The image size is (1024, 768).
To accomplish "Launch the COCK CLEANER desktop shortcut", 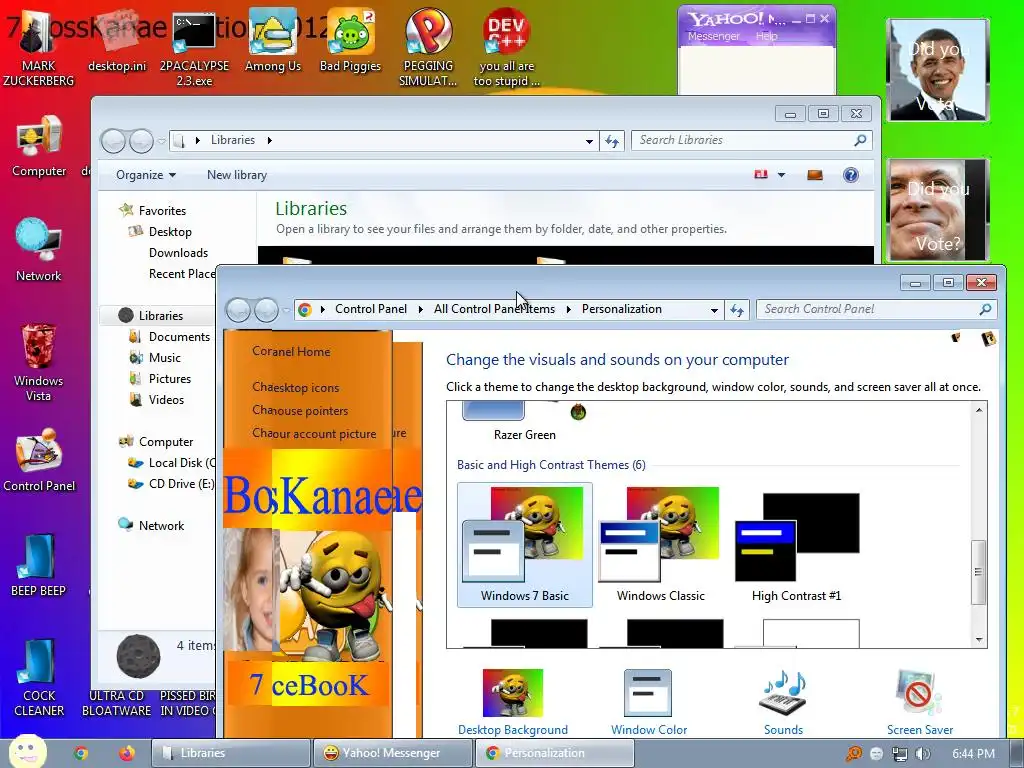I will (39, 678).
